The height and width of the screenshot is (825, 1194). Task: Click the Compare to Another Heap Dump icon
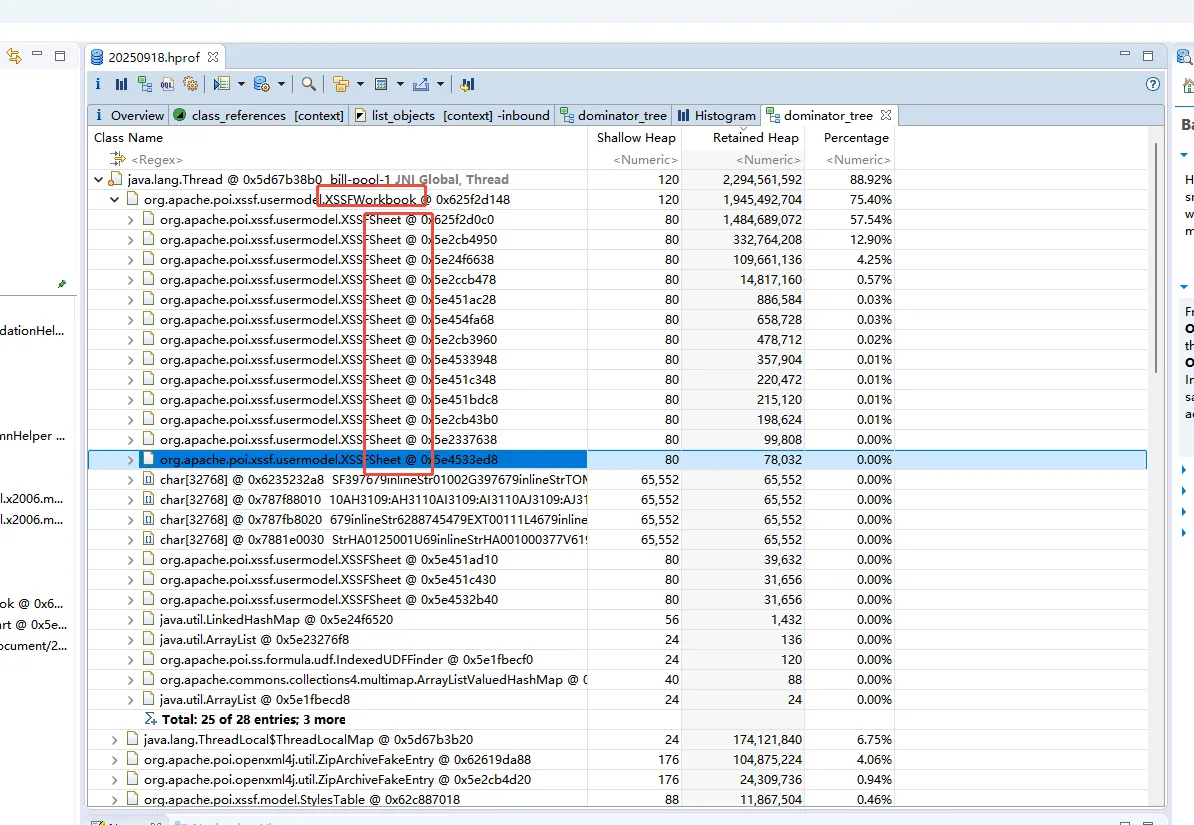(x=468, y=84)
